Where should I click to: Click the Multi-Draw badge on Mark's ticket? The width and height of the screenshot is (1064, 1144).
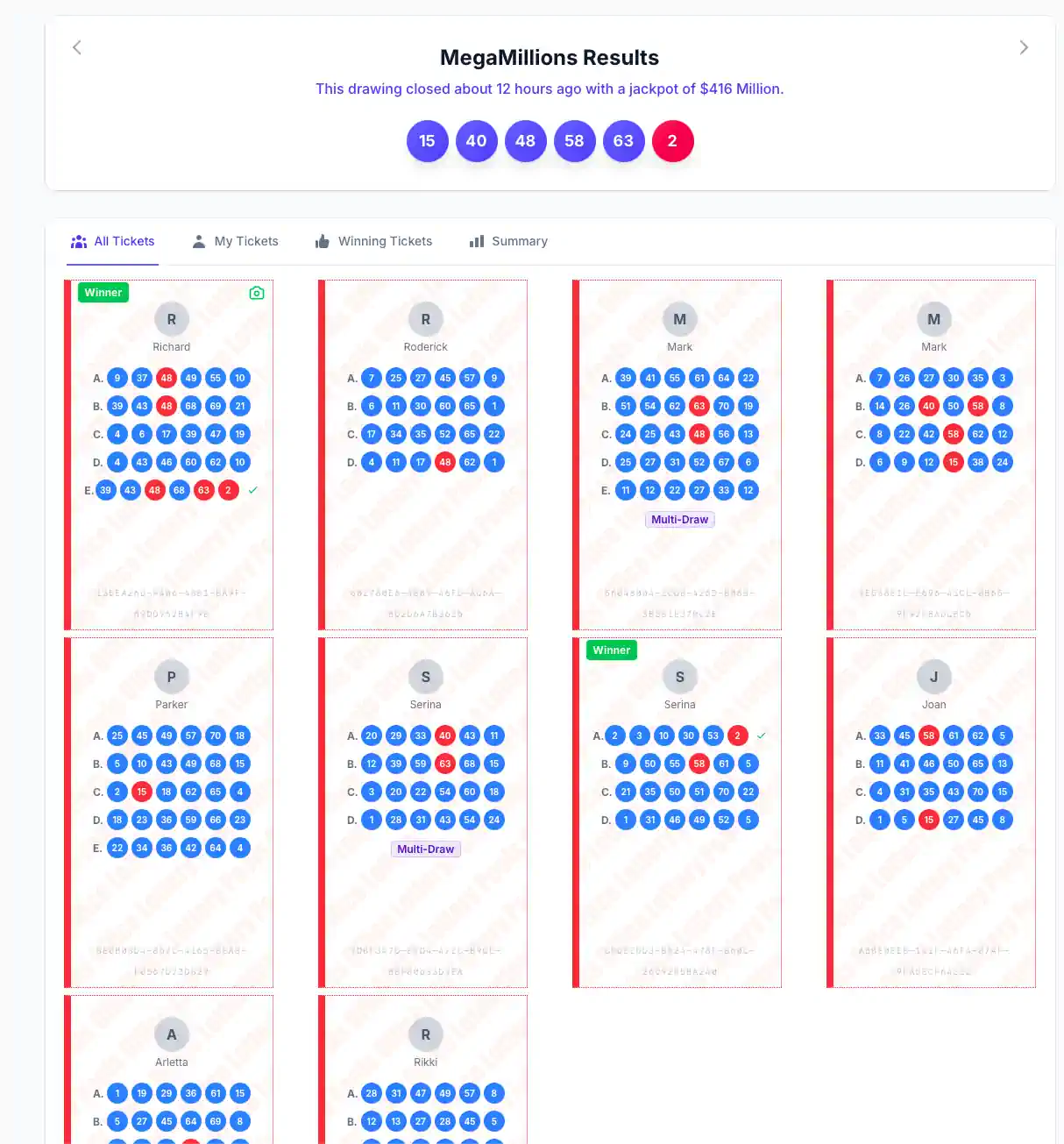[x=680, y=520]
